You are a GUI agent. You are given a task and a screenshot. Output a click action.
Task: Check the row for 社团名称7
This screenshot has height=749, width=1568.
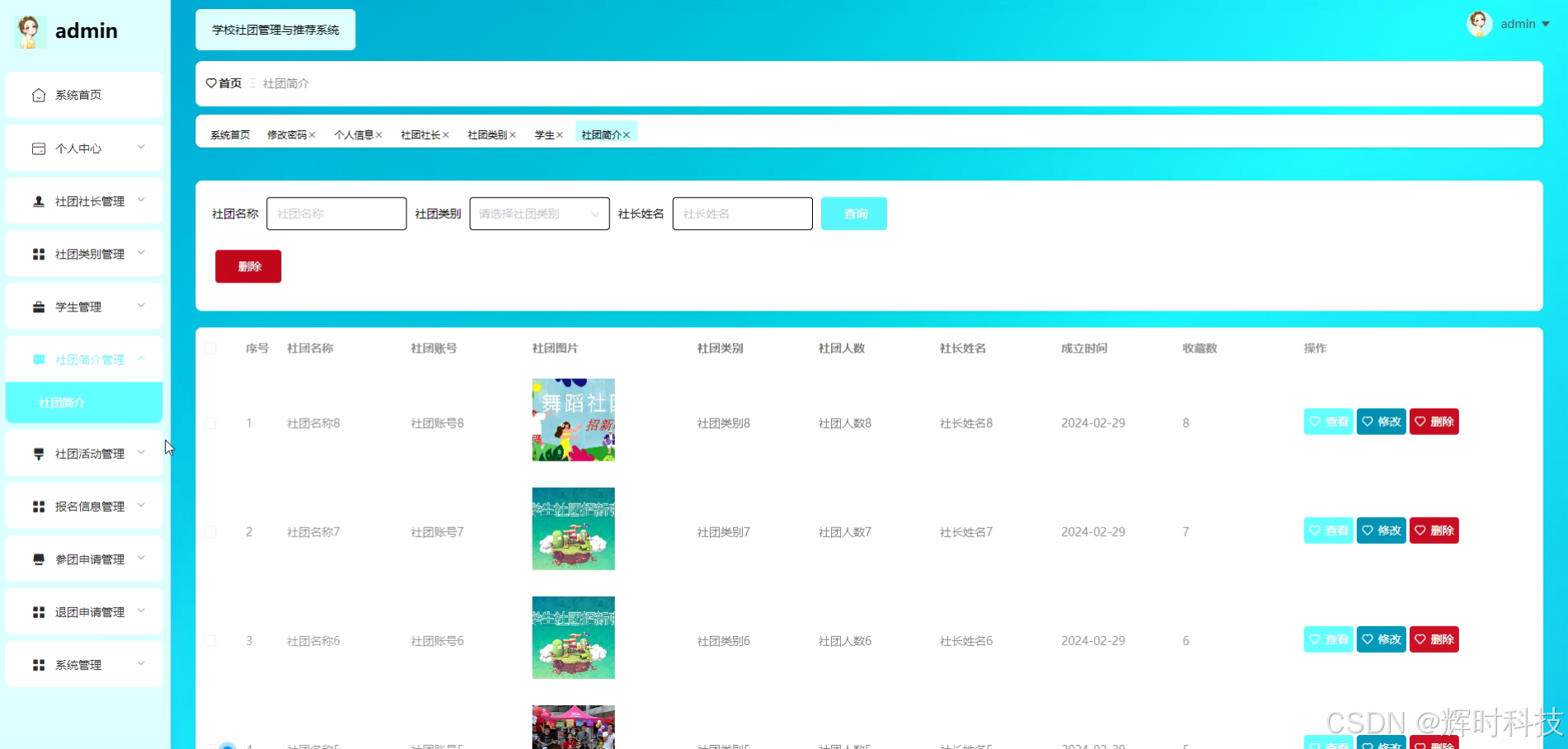click(210, 531)
